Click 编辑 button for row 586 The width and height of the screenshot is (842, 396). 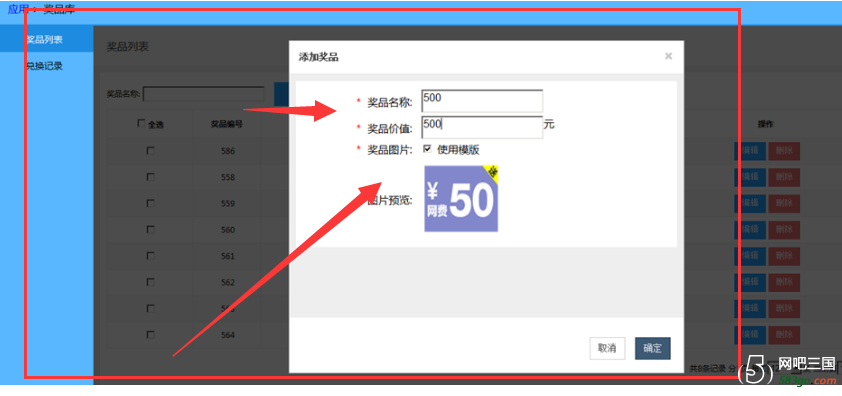click(x=750, y=151)
